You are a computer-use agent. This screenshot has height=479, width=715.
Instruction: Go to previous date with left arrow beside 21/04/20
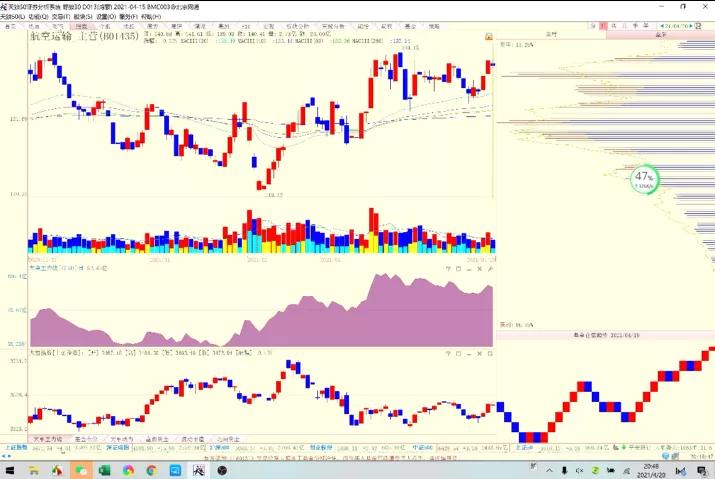[x=661, y=26]
